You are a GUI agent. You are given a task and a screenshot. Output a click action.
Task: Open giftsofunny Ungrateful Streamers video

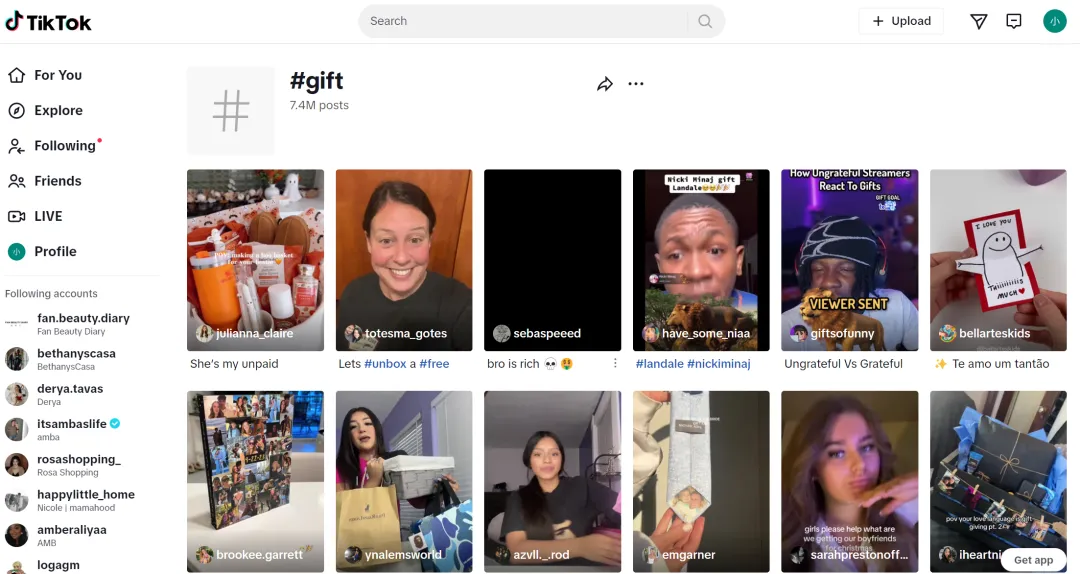coord(850,260)
